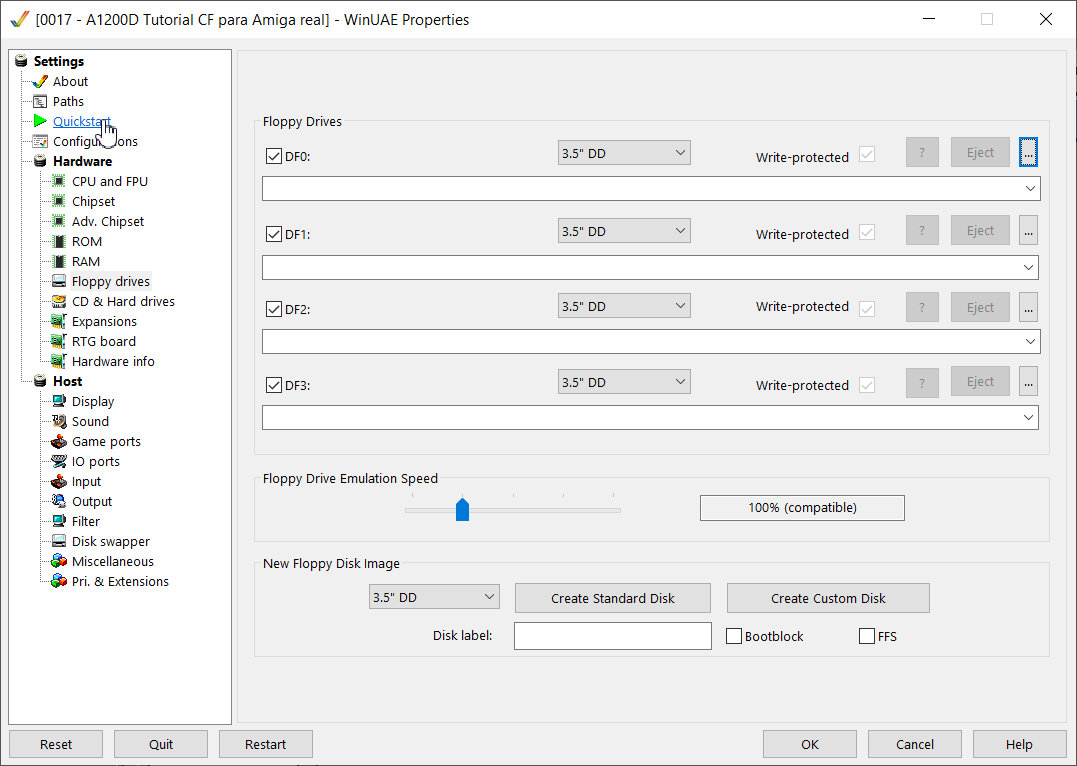Click the Pri. & Extensions icon
This screenshot has height=766, width=1077.
tap(59, 581)
